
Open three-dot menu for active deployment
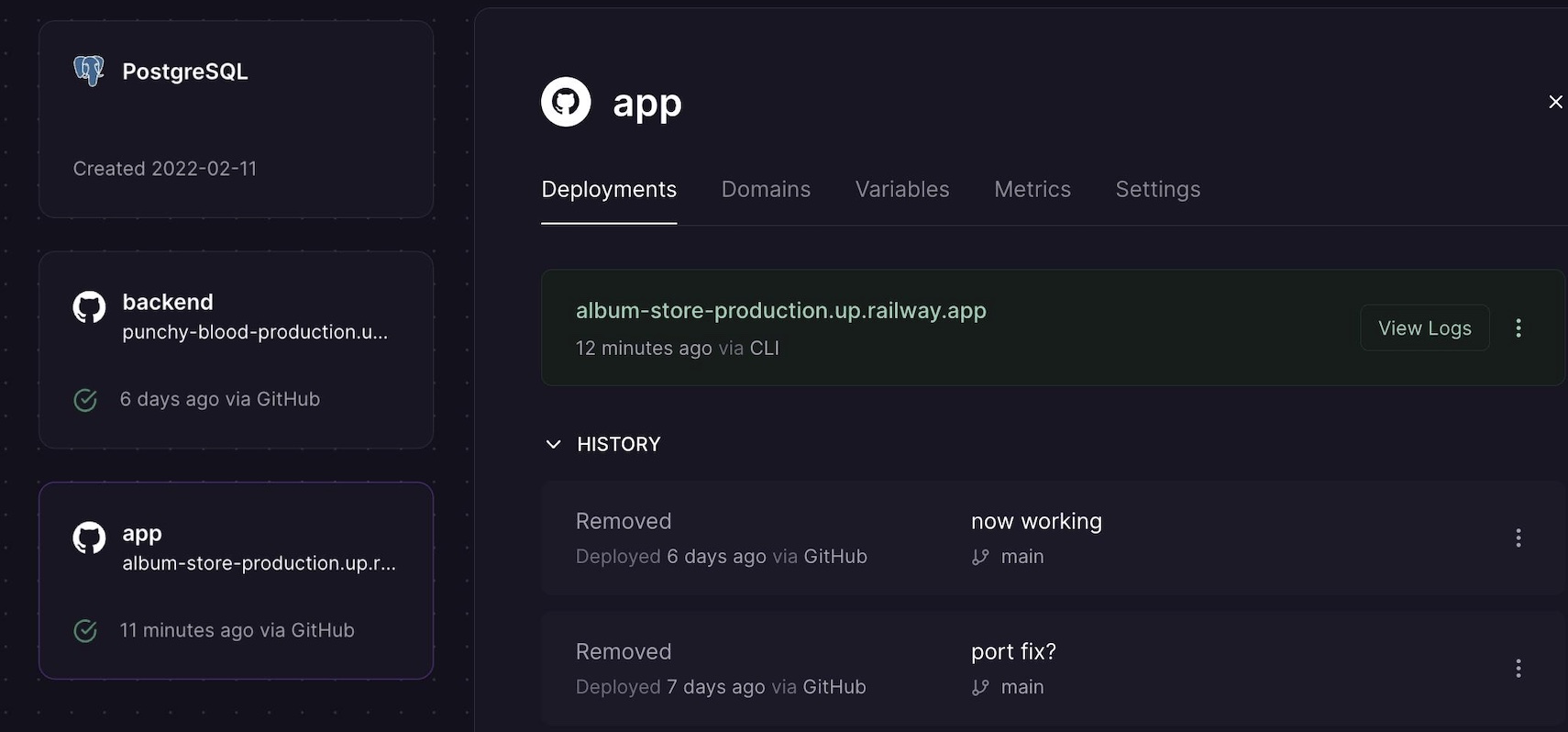click(1518, 328)
